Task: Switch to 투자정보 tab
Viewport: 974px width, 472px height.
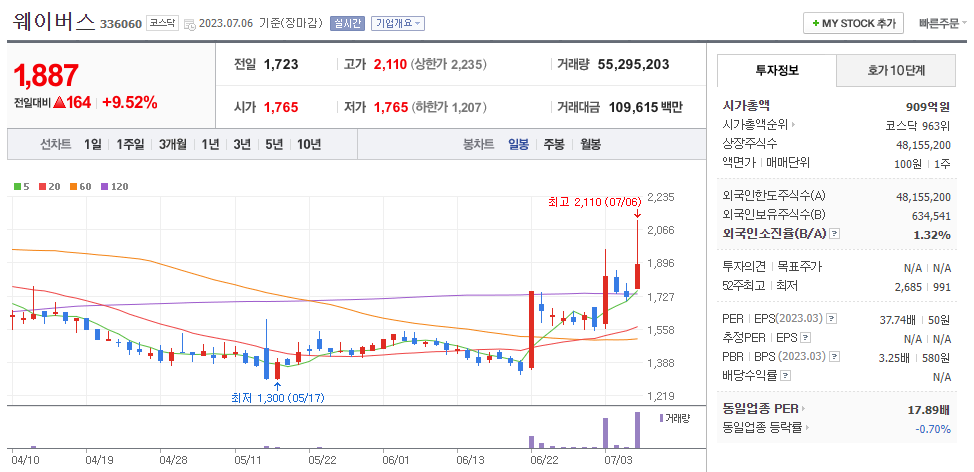Action: coord(777,70)
